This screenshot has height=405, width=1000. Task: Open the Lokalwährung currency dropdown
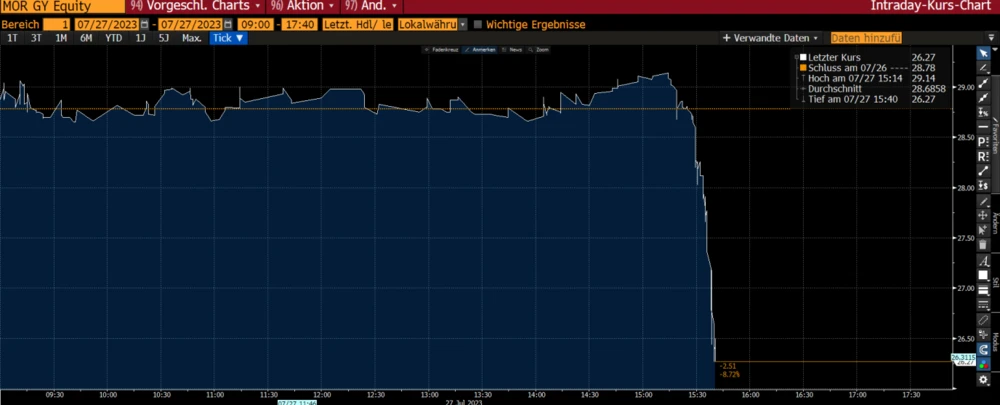click(x=432, y=23)
